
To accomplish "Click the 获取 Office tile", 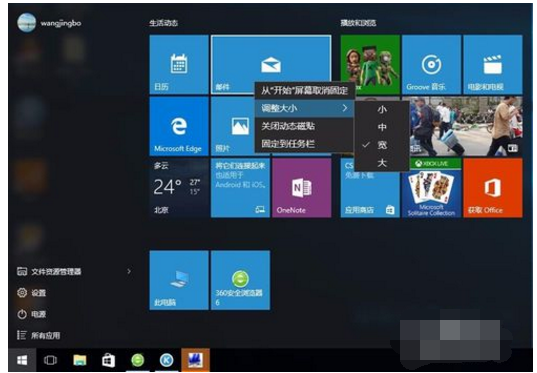I will point(493,188).
